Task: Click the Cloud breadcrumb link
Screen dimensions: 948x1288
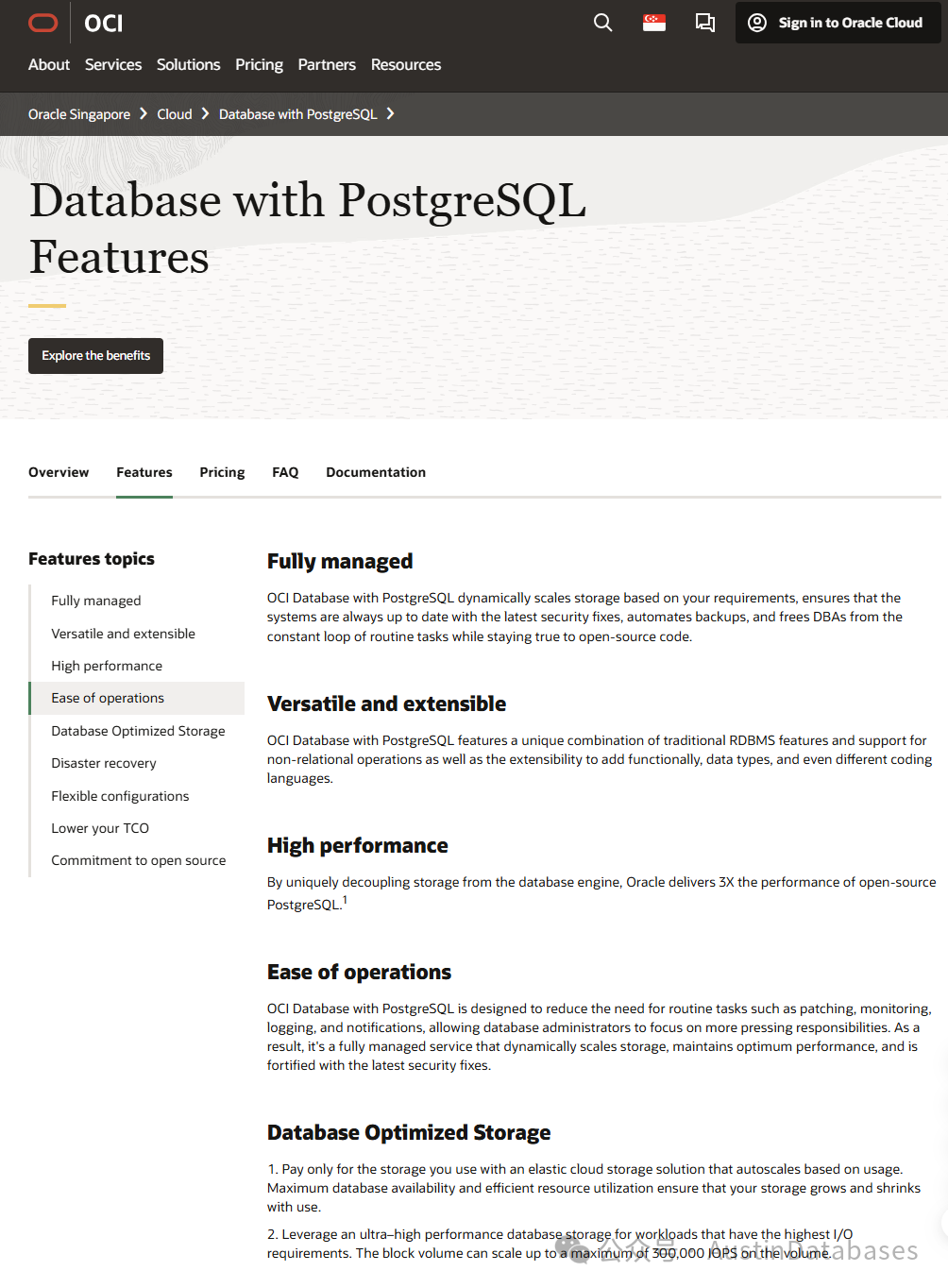Action: (175, 114)
